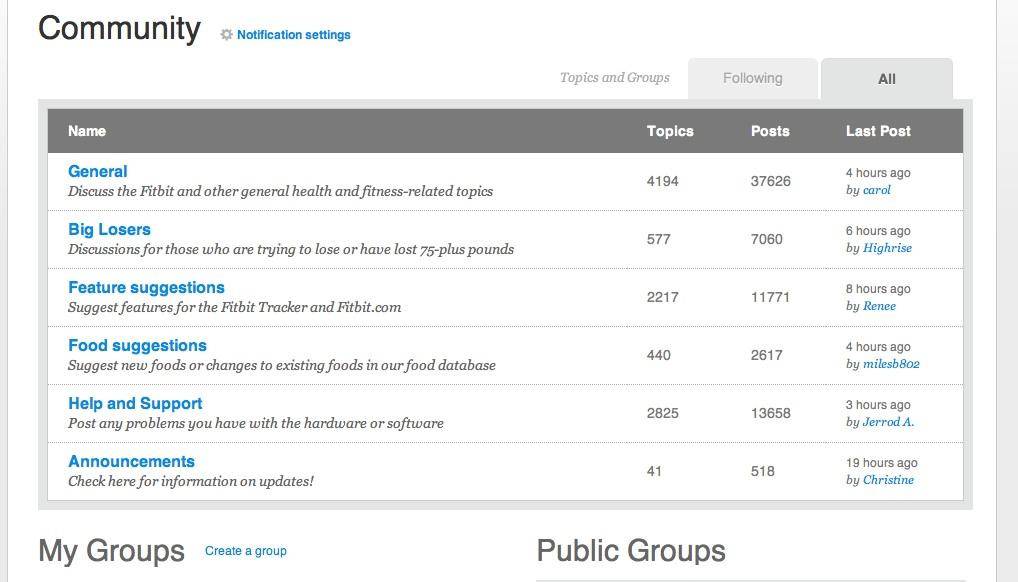Click the Last Post column header
1018x582 pixels.
878,131
